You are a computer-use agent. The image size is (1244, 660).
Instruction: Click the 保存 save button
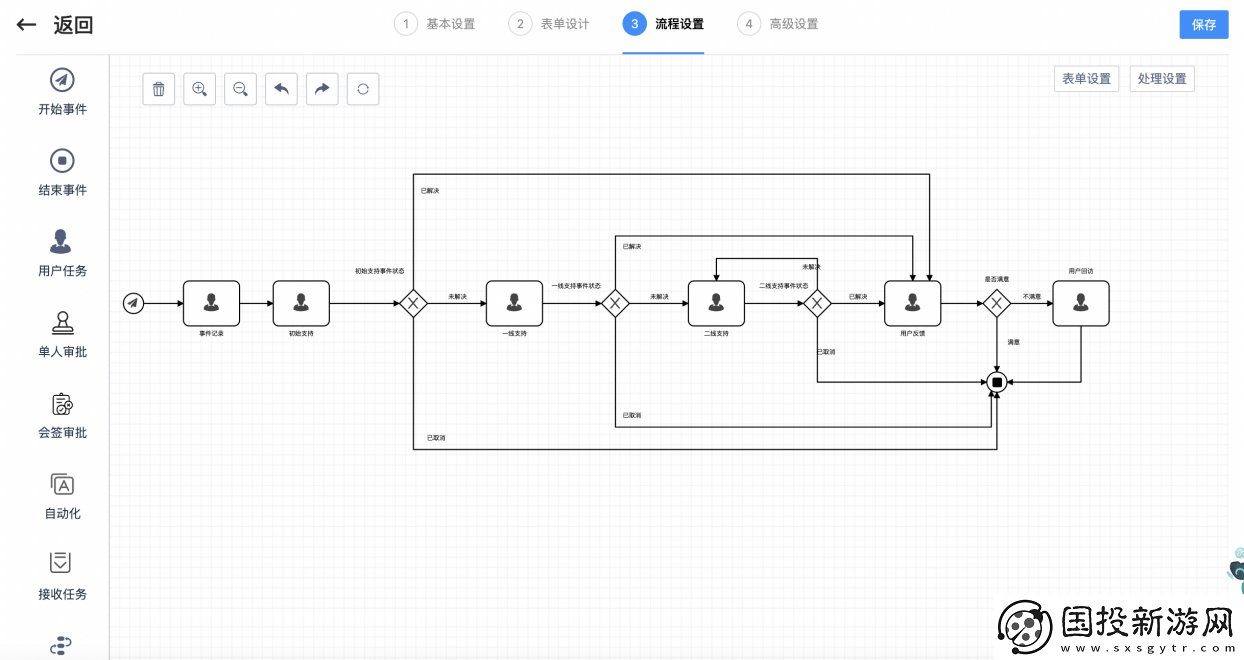coord(1203,24)
